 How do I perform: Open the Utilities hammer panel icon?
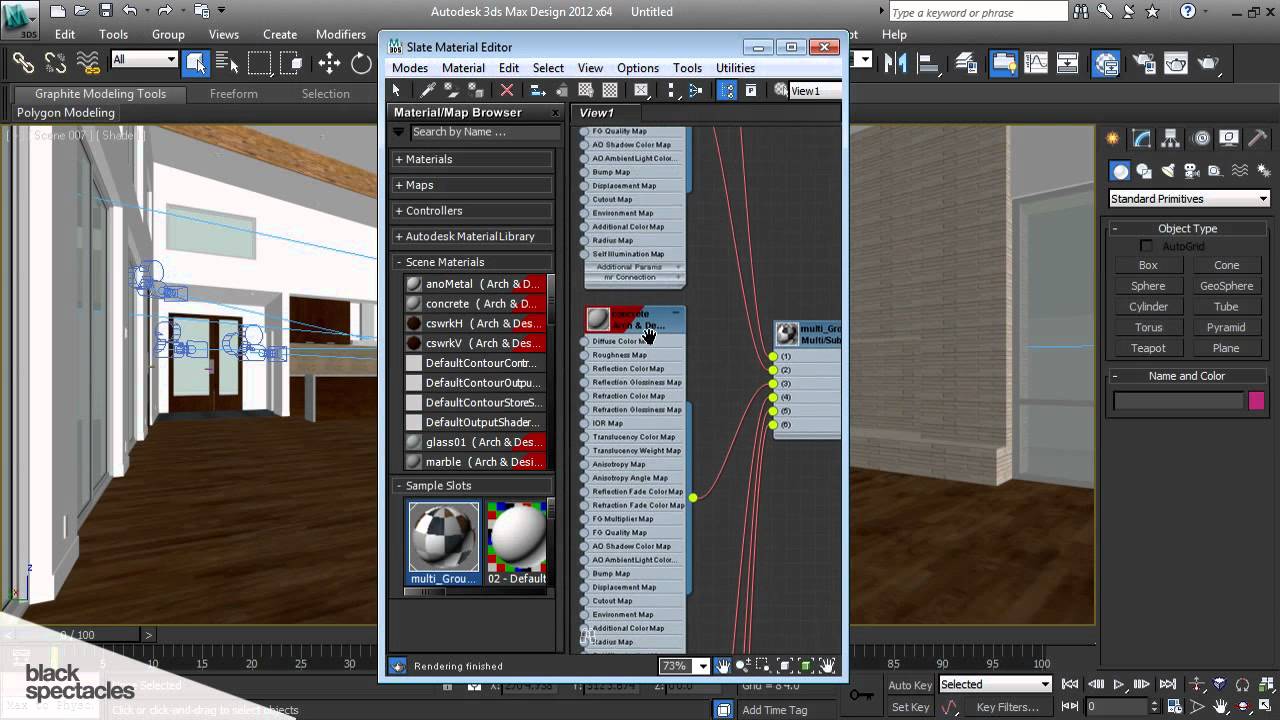tap(1255, 138)
